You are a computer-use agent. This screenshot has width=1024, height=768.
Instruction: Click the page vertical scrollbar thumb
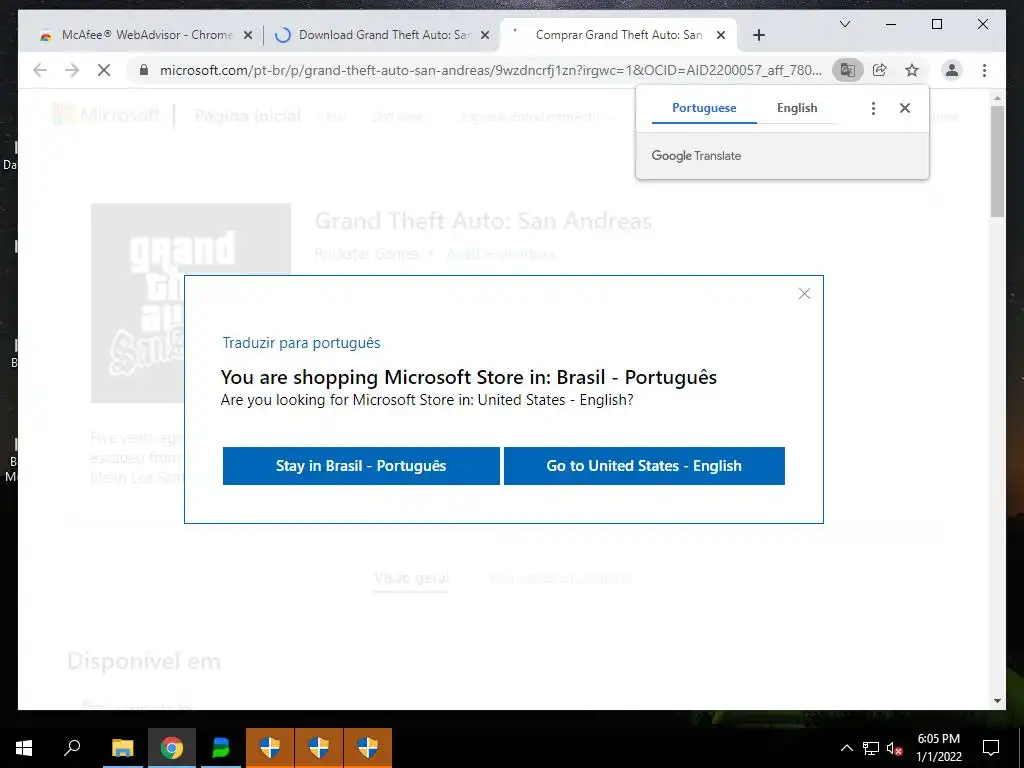click(x=997, y=161)
